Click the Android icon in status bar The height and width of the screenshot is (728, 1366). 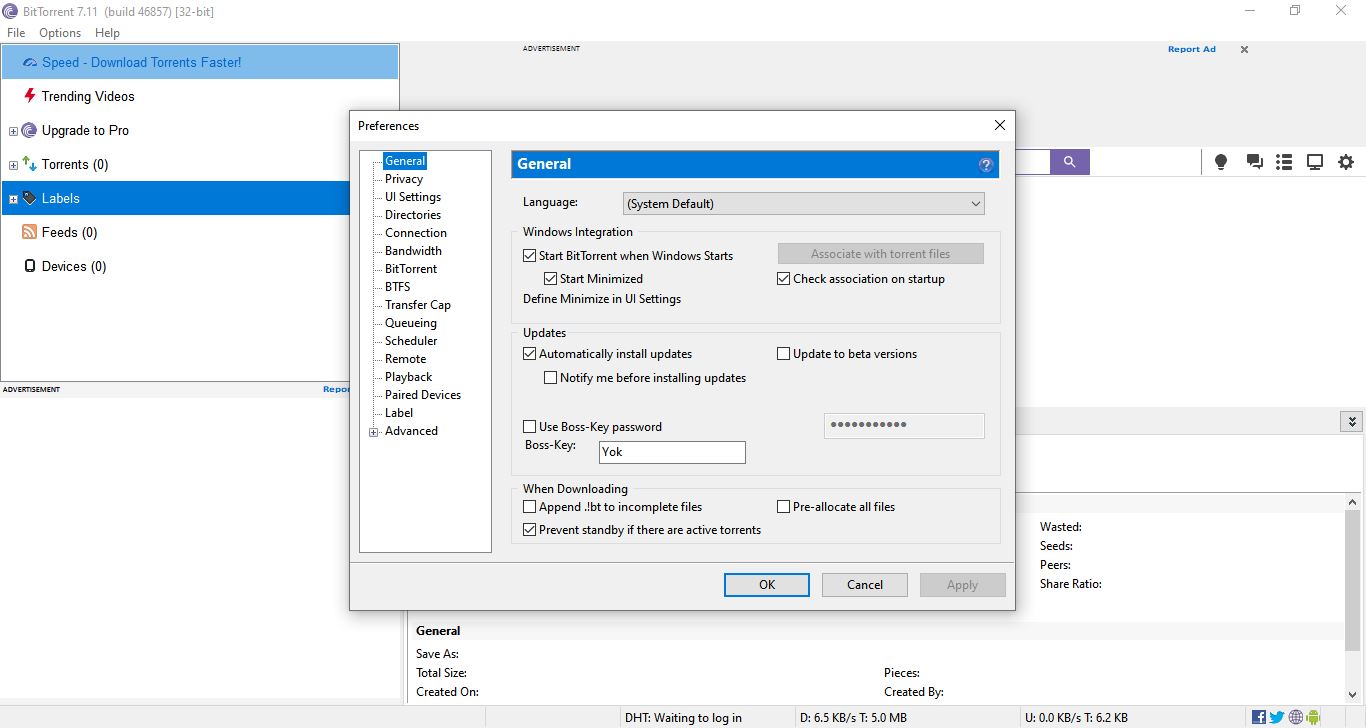(x=1314, y=717)
